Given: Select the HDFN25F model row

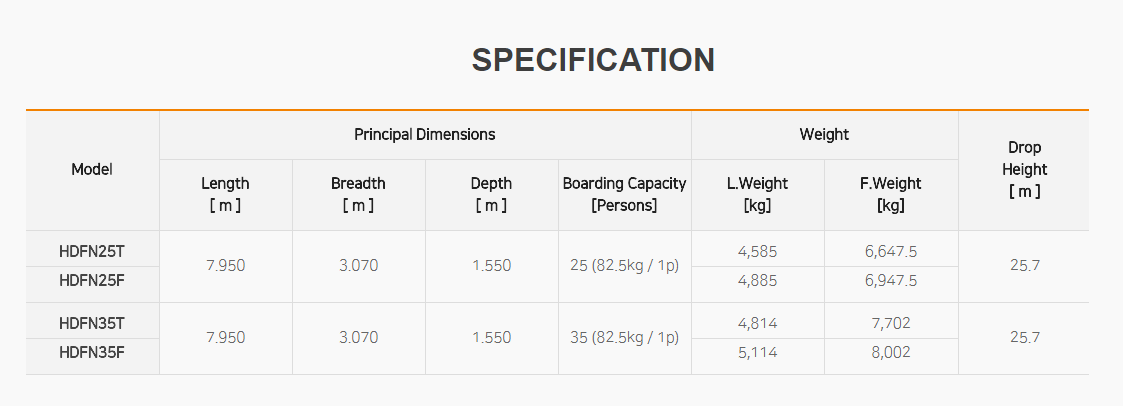Looking at the screenshot, I should 92,281.
